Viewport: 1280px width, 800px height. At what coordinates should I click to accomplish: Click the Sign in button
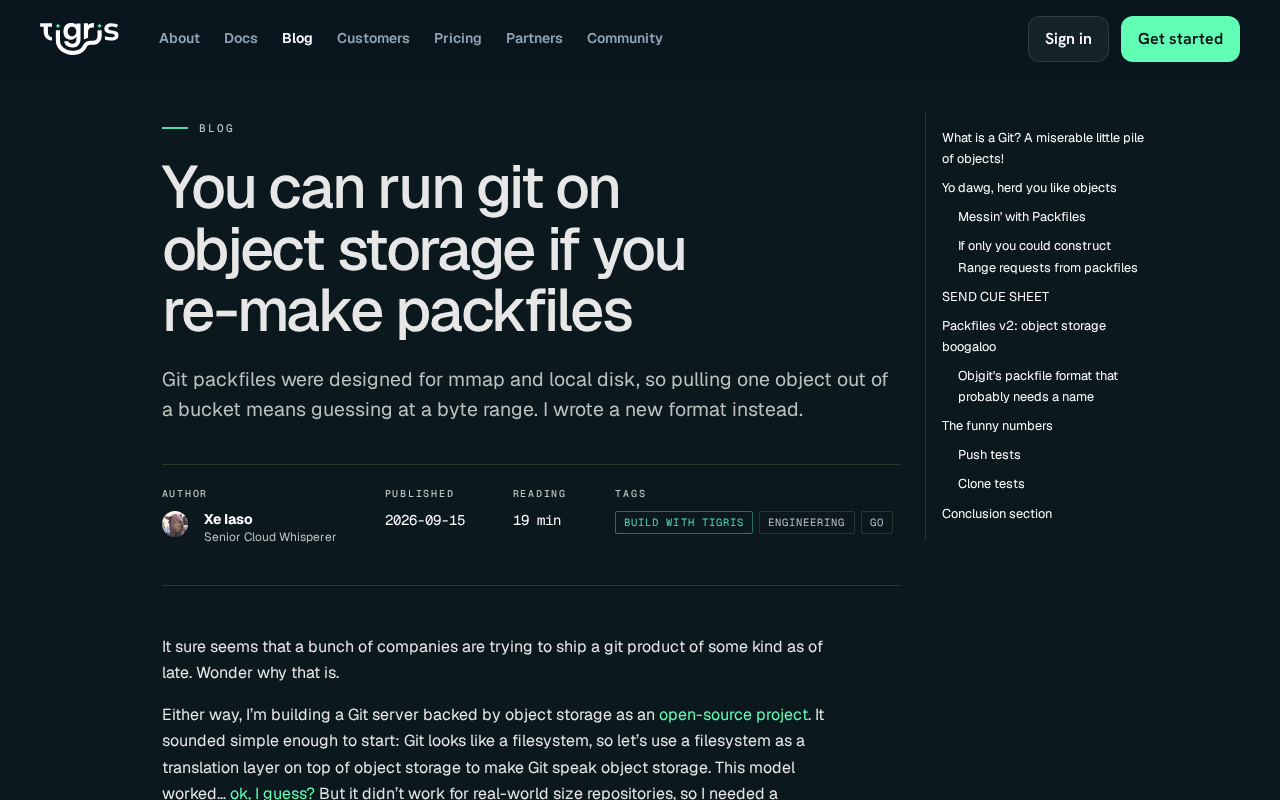click(x=1068, y=39)
